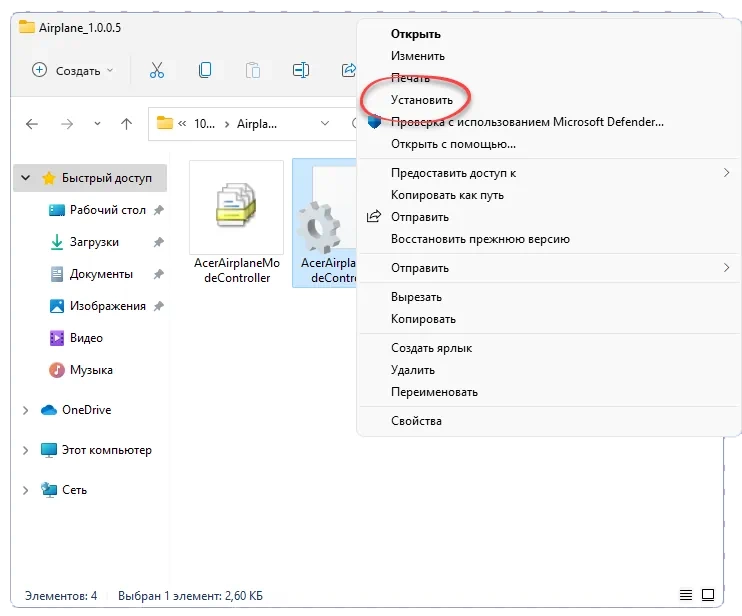
Task: Switch to large thumbnails view icon
Action: pyautogui.click(x=708, y=595)
